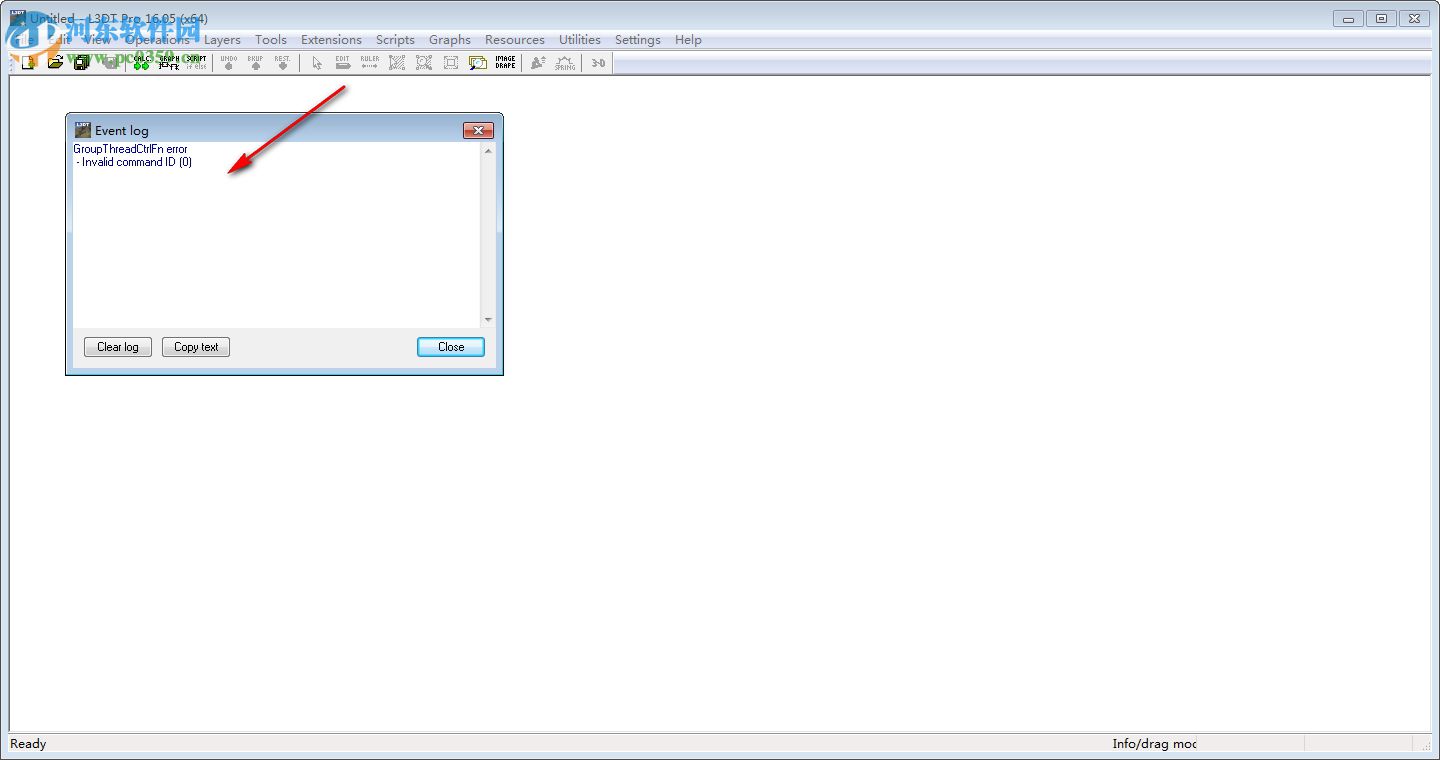
Task: Open the Graphs menu
Action: [x=450, y=40]
